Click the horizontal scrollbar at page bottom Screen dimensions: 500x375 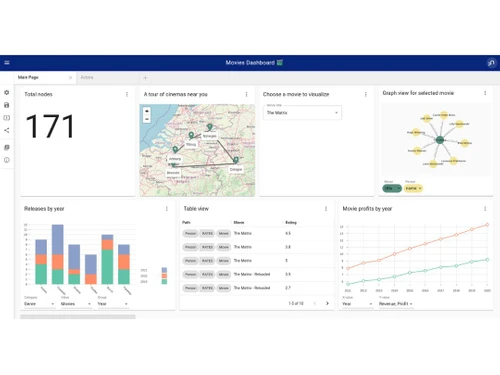point(78,317)
